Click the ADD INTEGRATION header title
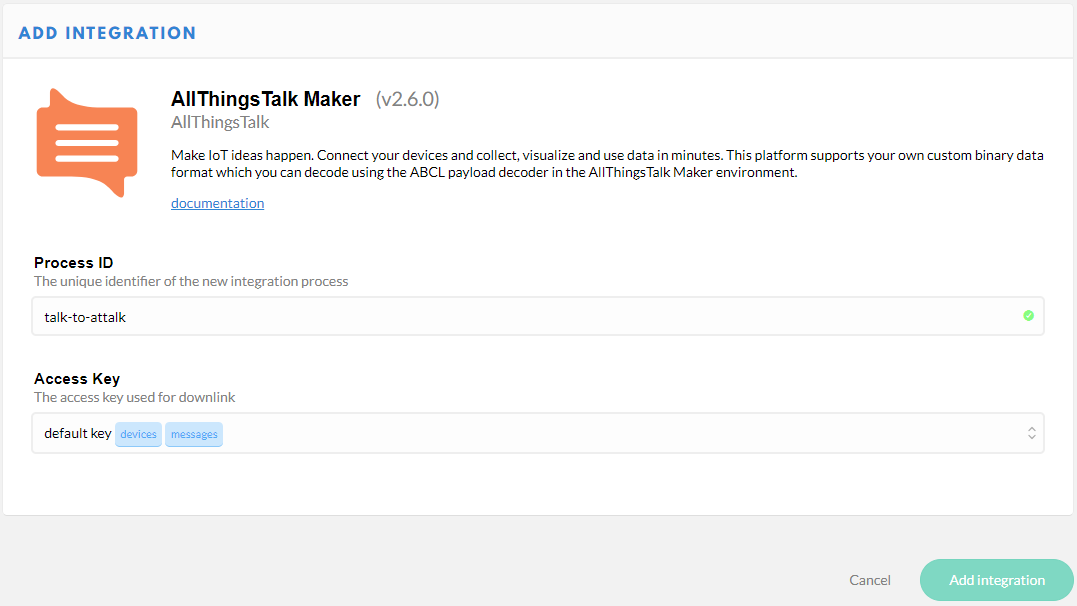 (107, 33)
